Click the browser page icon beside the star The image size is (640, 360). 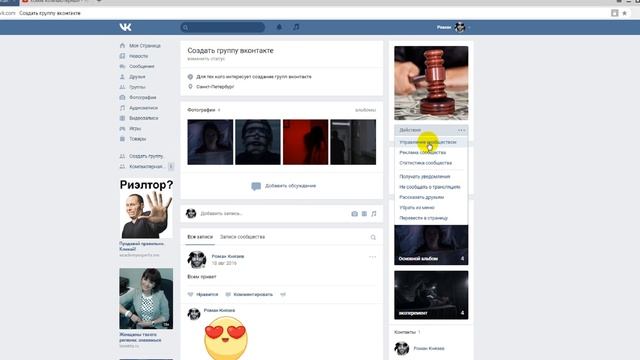[614, 13]
